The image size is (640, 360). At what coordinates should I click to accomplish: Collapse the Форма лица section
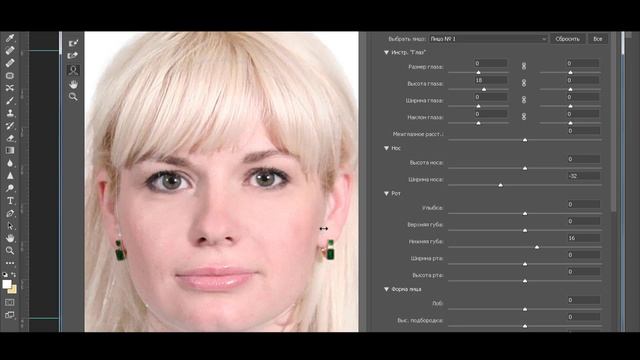[386, 289]
